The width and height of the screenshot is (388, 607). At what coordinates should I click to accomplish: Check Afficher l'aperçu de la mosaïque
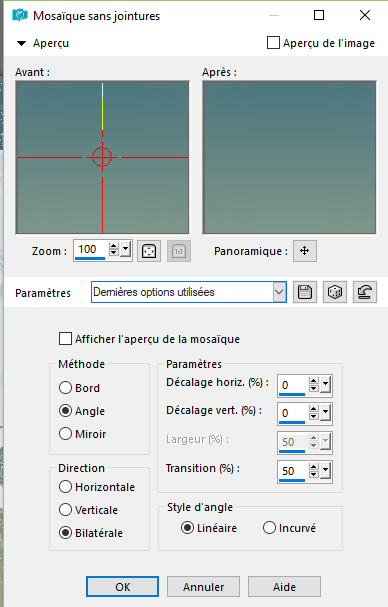tap(65, 339)
